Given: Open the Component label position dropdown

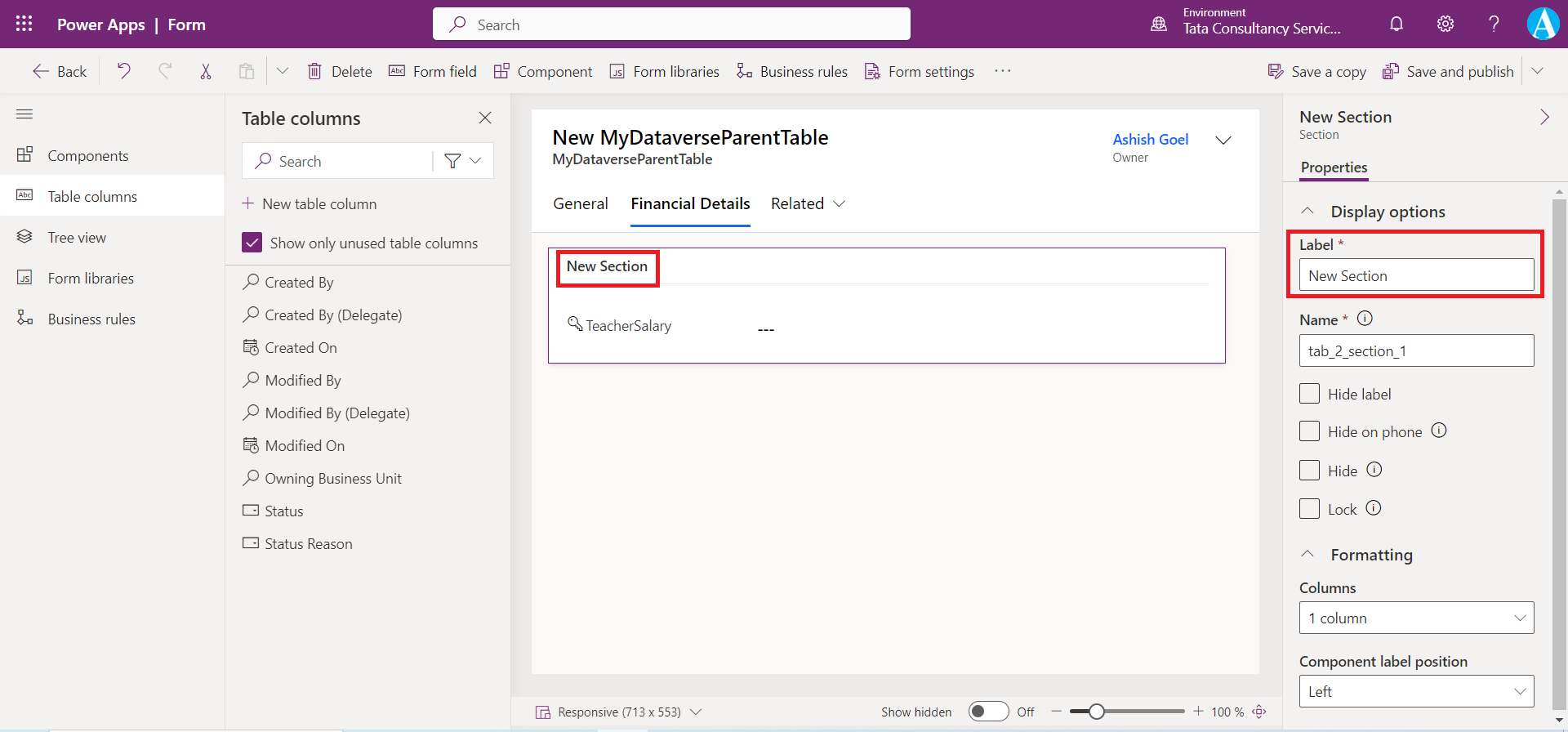Looking at the screenshot, I should (x=1416, y=691).
